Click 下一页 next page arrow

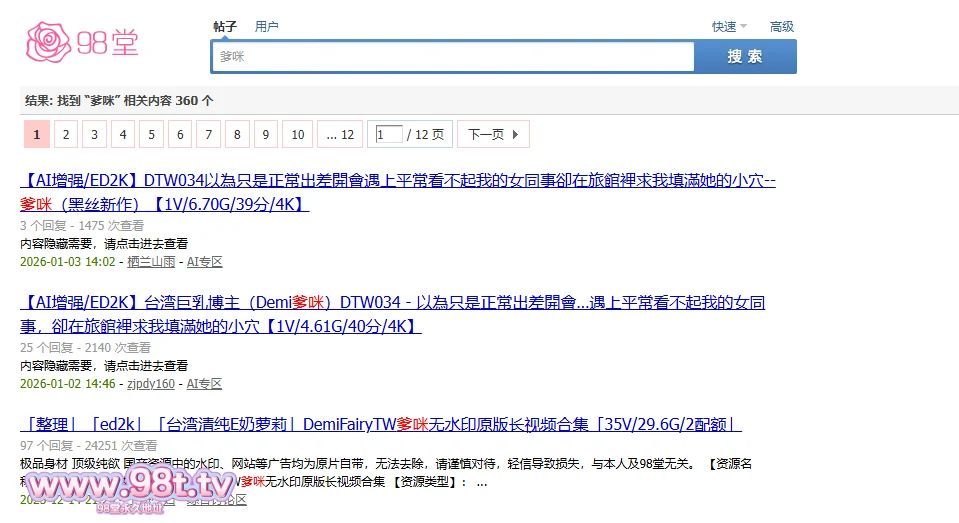click(493, 135)
